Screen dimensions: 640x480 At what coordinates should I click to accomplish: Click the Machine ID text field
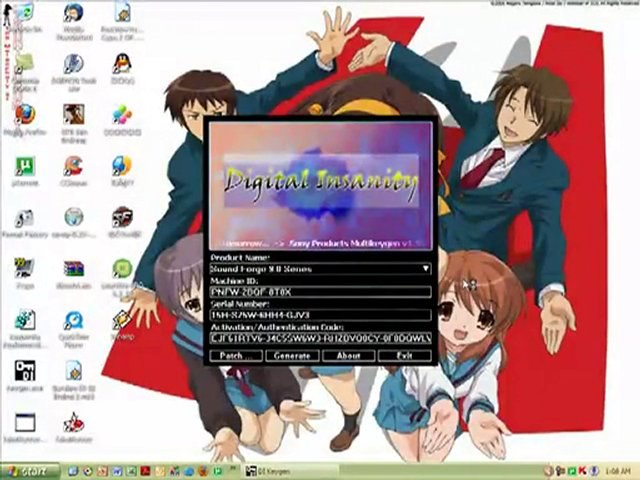point(320,292)
